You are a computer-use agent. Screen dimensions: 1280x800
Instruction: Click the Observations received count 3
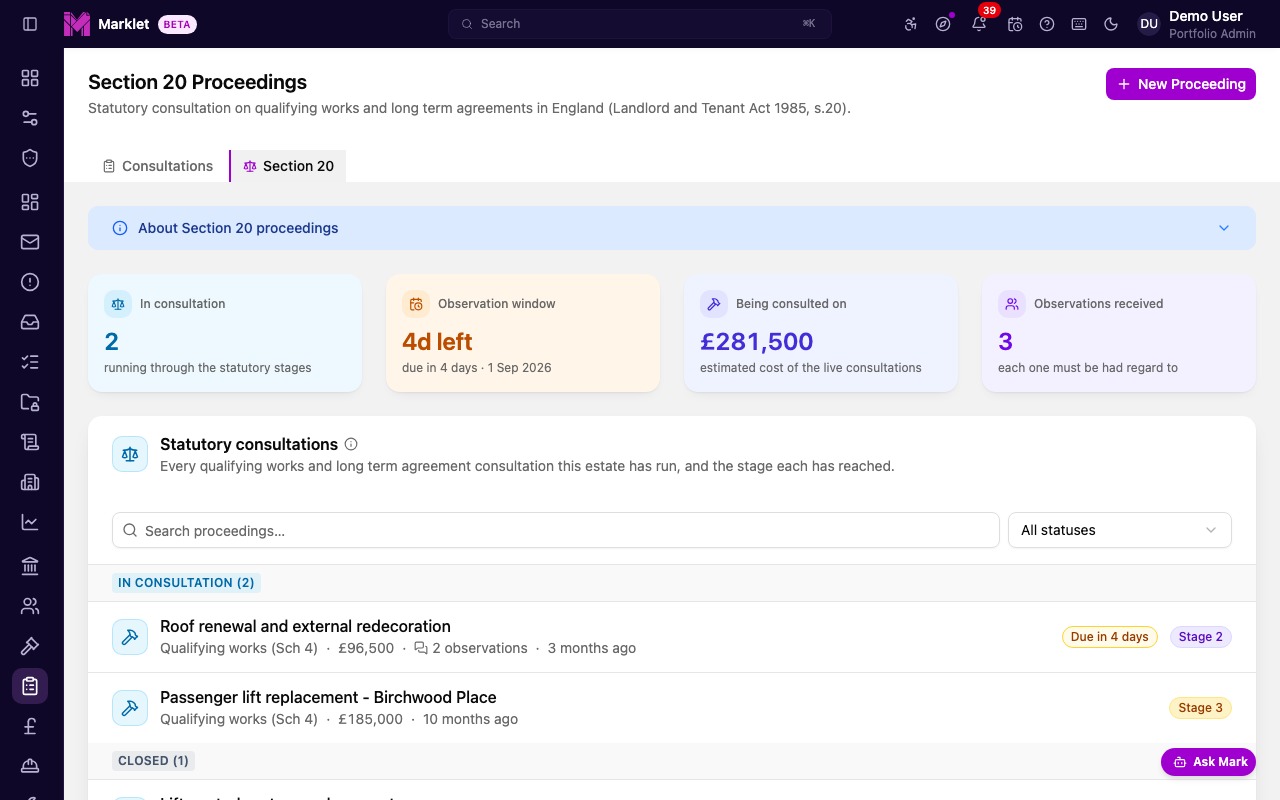pos(1006,342)
